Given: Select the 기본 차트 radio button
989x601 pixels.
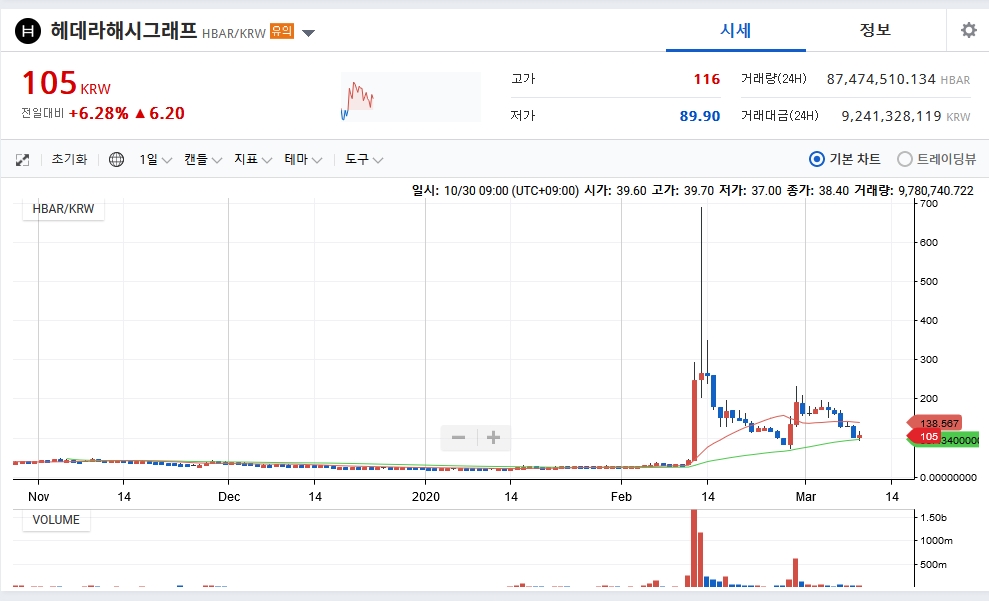Looking at the screenshot, I should pyautogui.click(x=817, y=159).
